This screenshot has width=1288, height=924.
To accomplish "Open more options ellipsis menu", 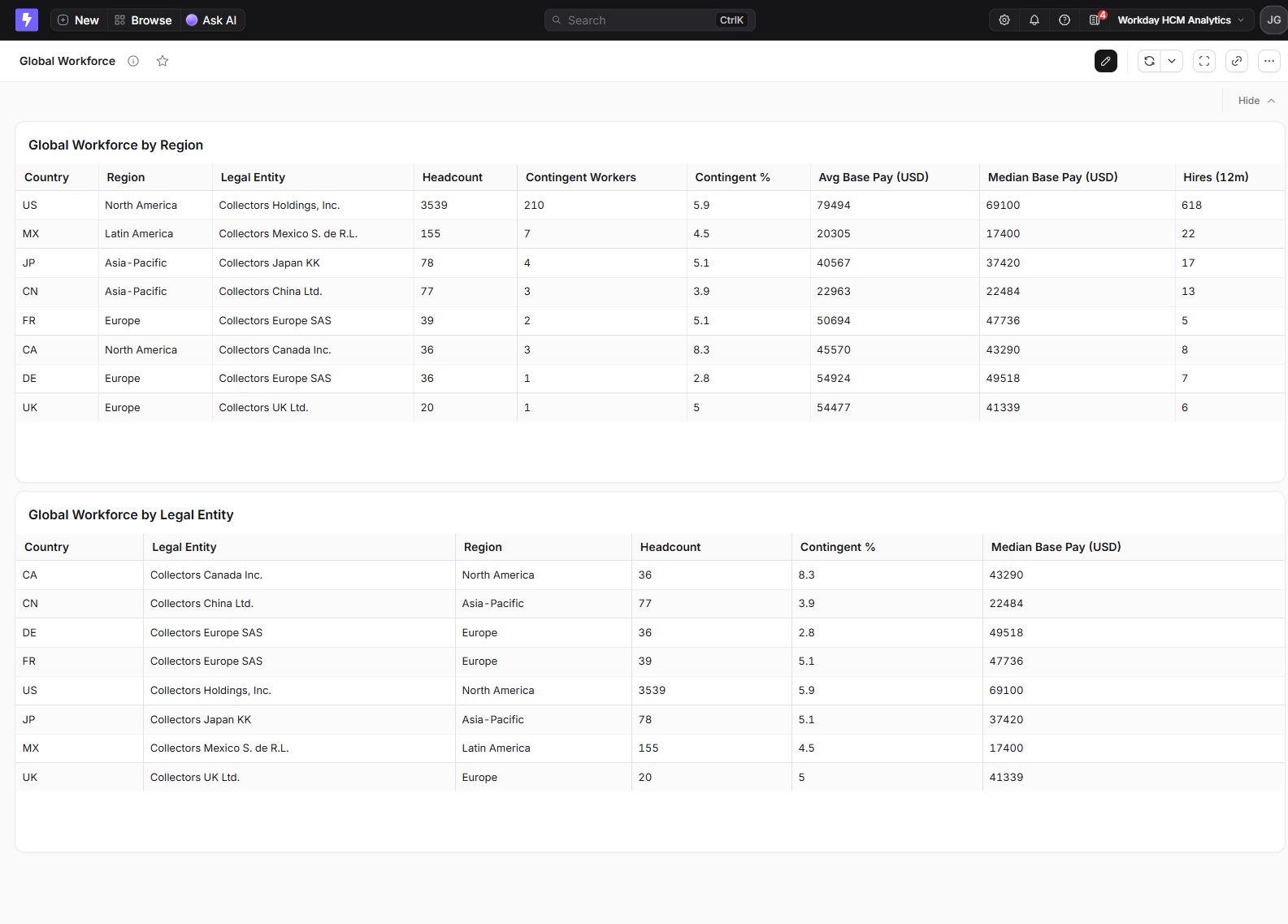I will pyautogui.click(x=1269, y=61).
